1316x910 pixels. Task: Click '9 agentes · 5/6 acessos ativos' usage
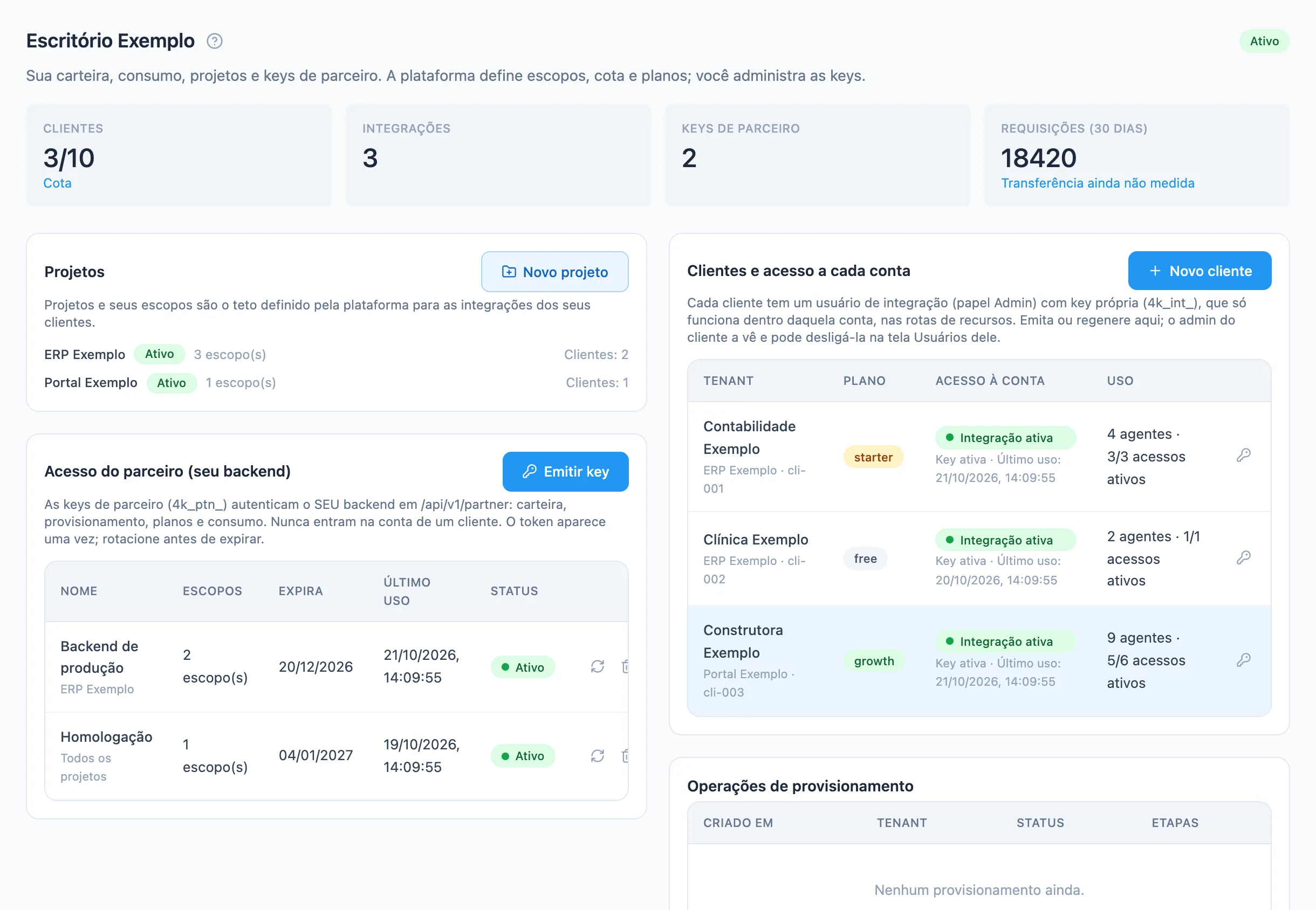(1146, 660)
